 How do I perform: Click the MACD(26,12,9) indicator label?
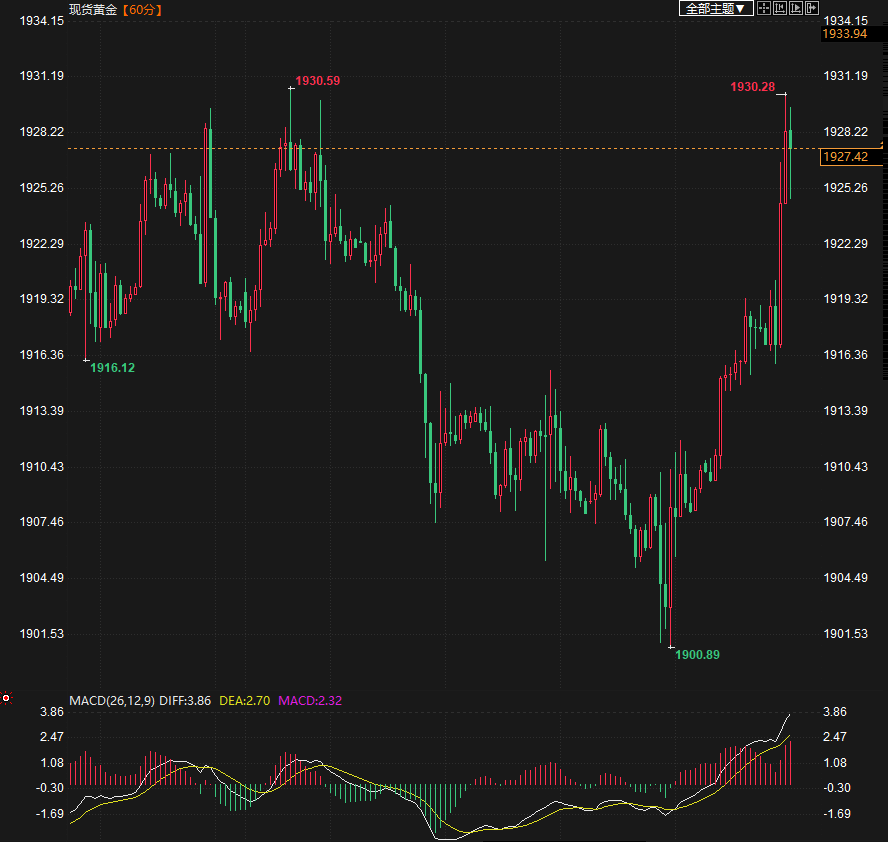coord(111,701)
